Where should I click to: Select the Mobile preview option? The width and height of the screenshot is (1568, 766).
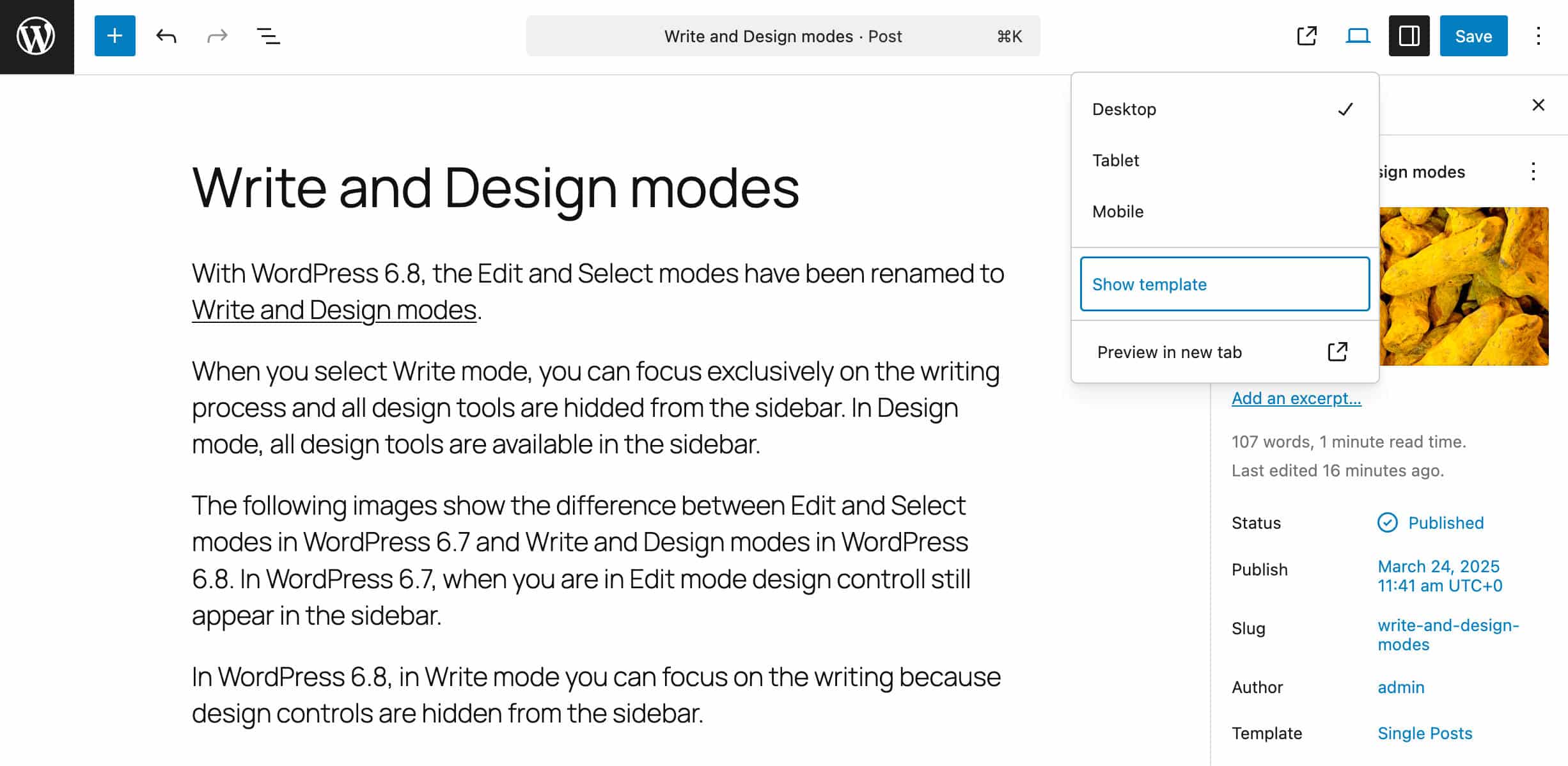click(1117, 211)
